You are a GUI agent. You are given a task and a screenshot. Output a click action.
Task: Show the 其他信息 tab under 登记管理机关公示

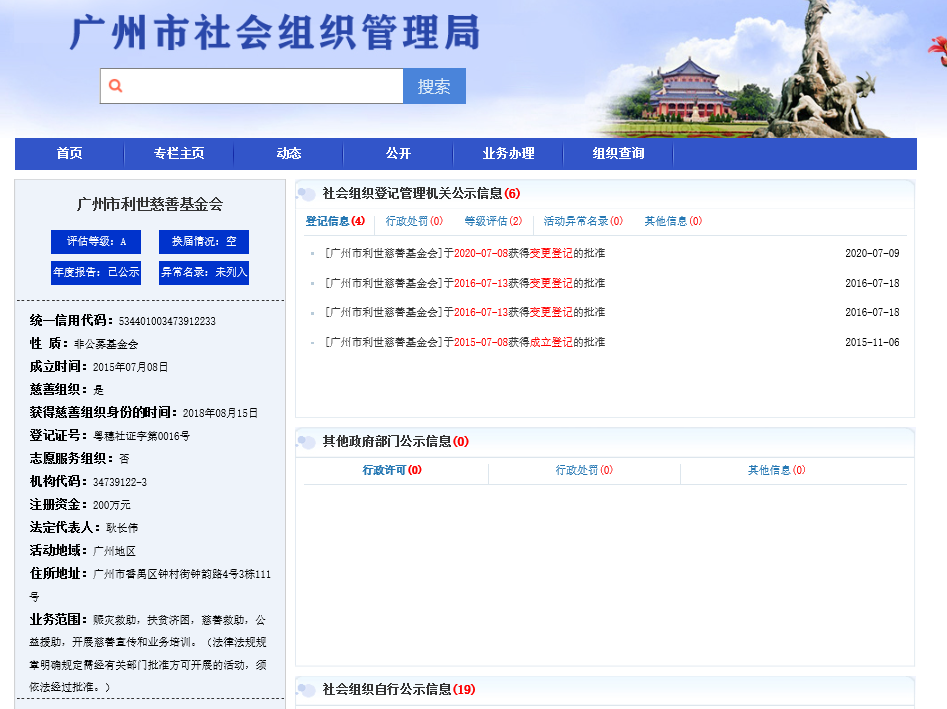pos(672,221)
